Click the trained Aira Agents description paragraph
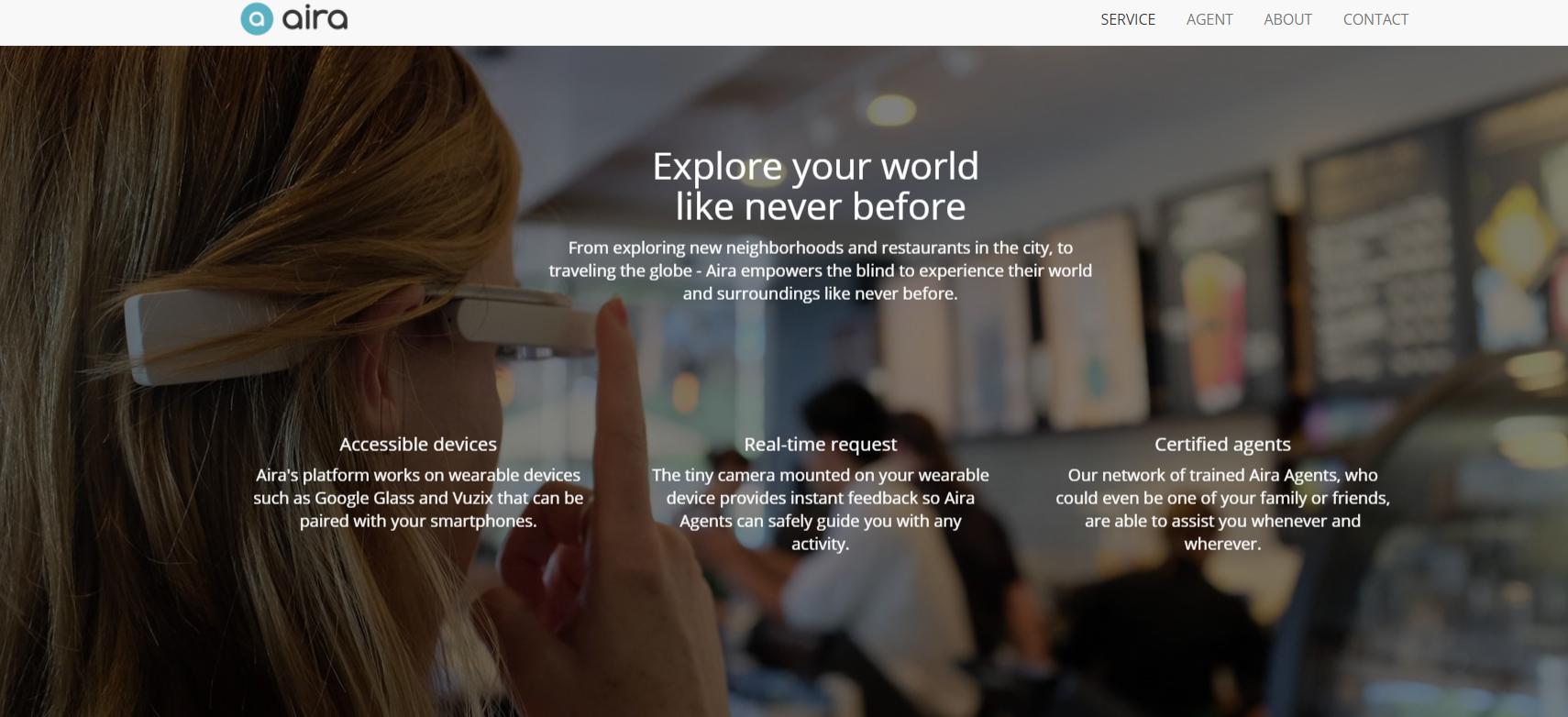This screenshot has height=717, width=1568. pos(1222,509)
